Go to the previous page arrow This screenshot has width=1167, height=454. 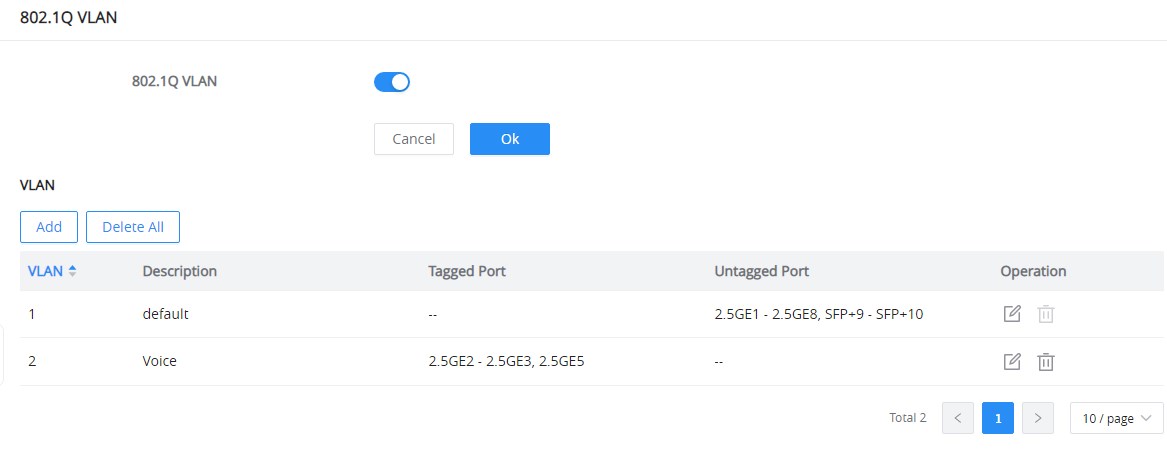(958, 418)
